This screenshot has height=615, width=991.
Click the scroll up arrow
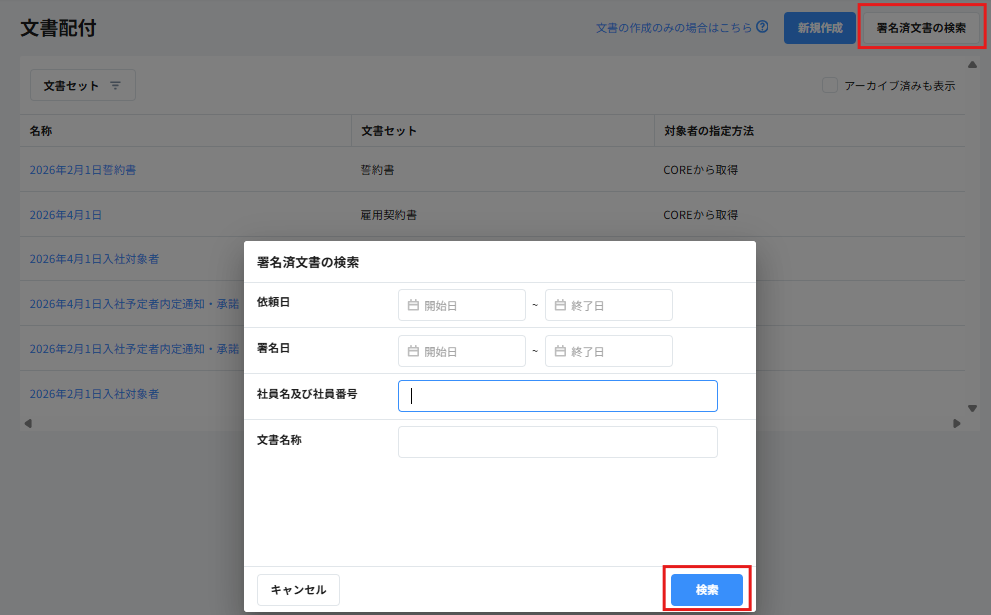click(972, 65)
